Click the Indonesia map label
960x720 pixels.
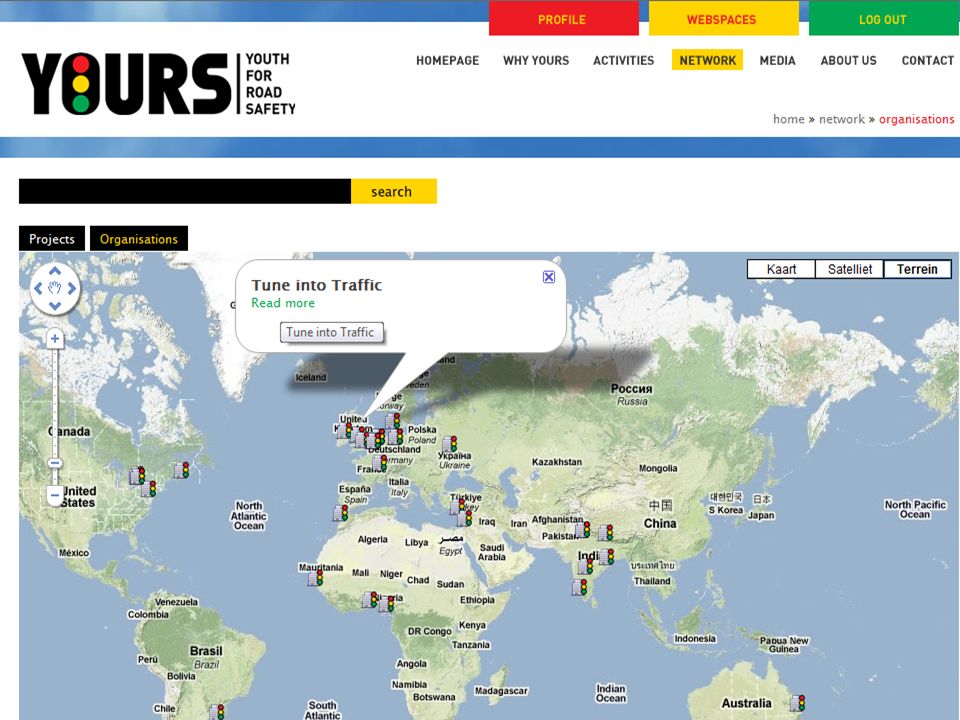695,638
